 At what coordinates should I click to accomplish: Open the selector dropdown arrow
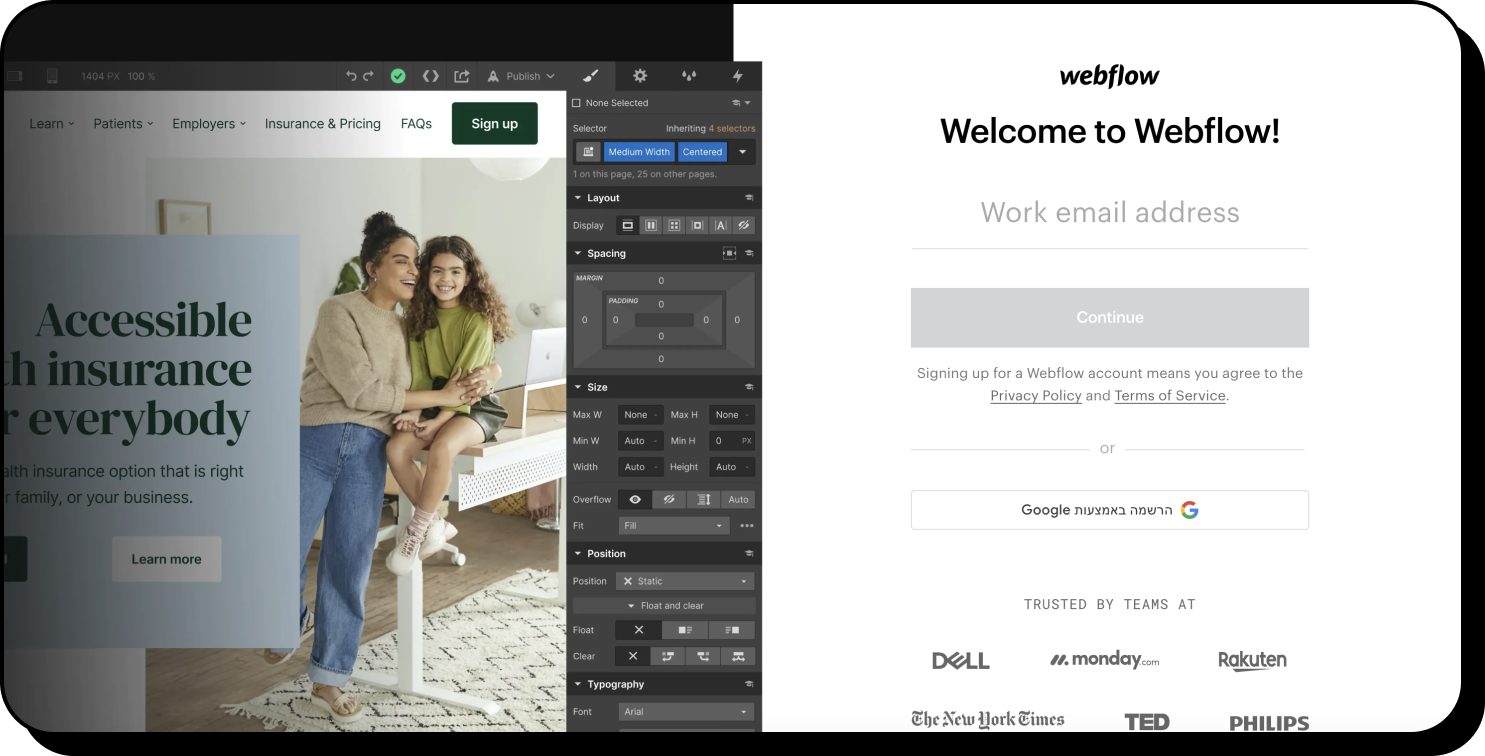(x=742, y=152)
